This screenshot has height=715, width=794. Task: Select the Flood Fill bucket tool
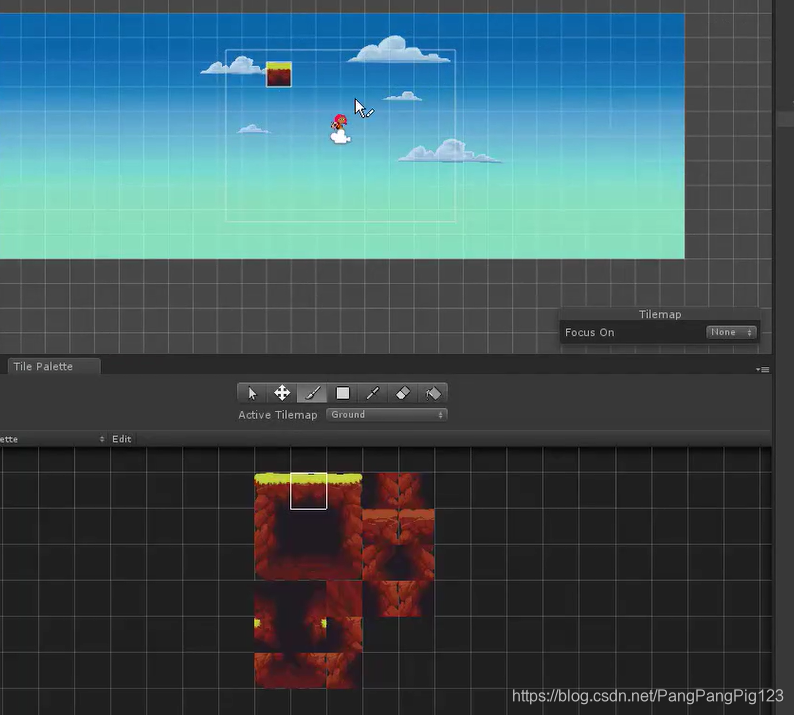click(433, 393)
